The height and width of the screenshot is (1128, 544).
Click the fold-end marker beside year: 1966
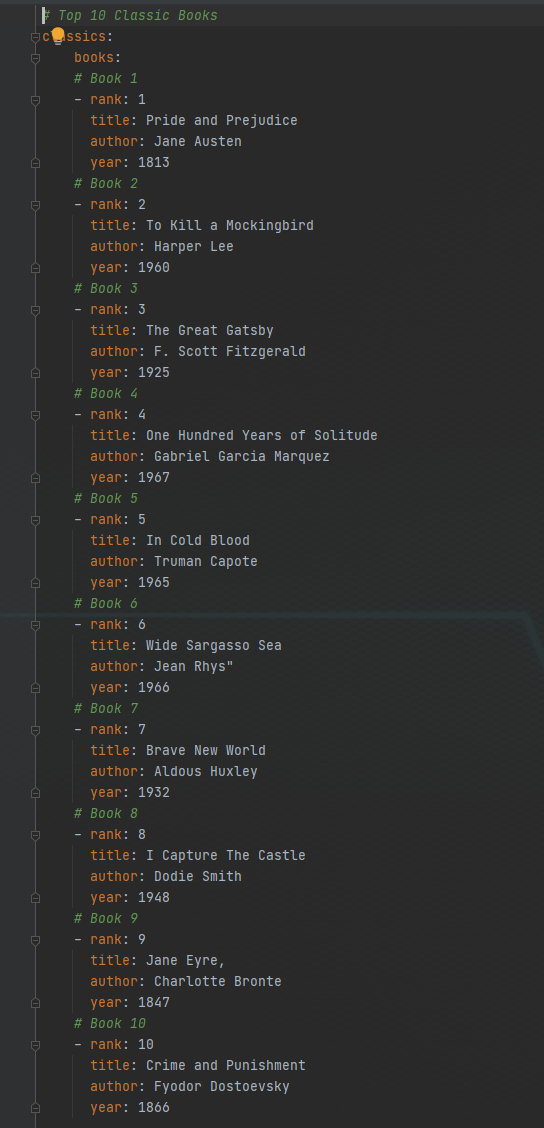point(35,688)
